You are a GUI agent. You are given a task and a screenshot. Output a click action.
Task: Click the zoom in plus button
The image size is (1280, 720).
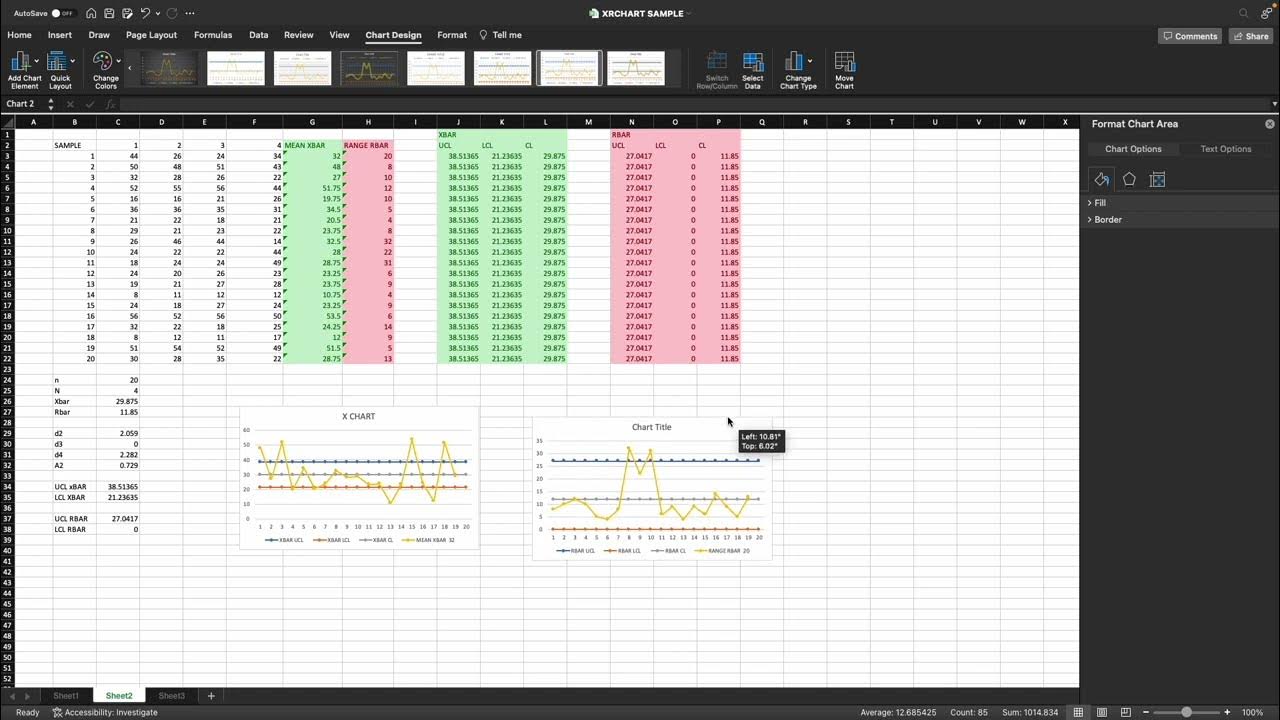click(1228, 712)
